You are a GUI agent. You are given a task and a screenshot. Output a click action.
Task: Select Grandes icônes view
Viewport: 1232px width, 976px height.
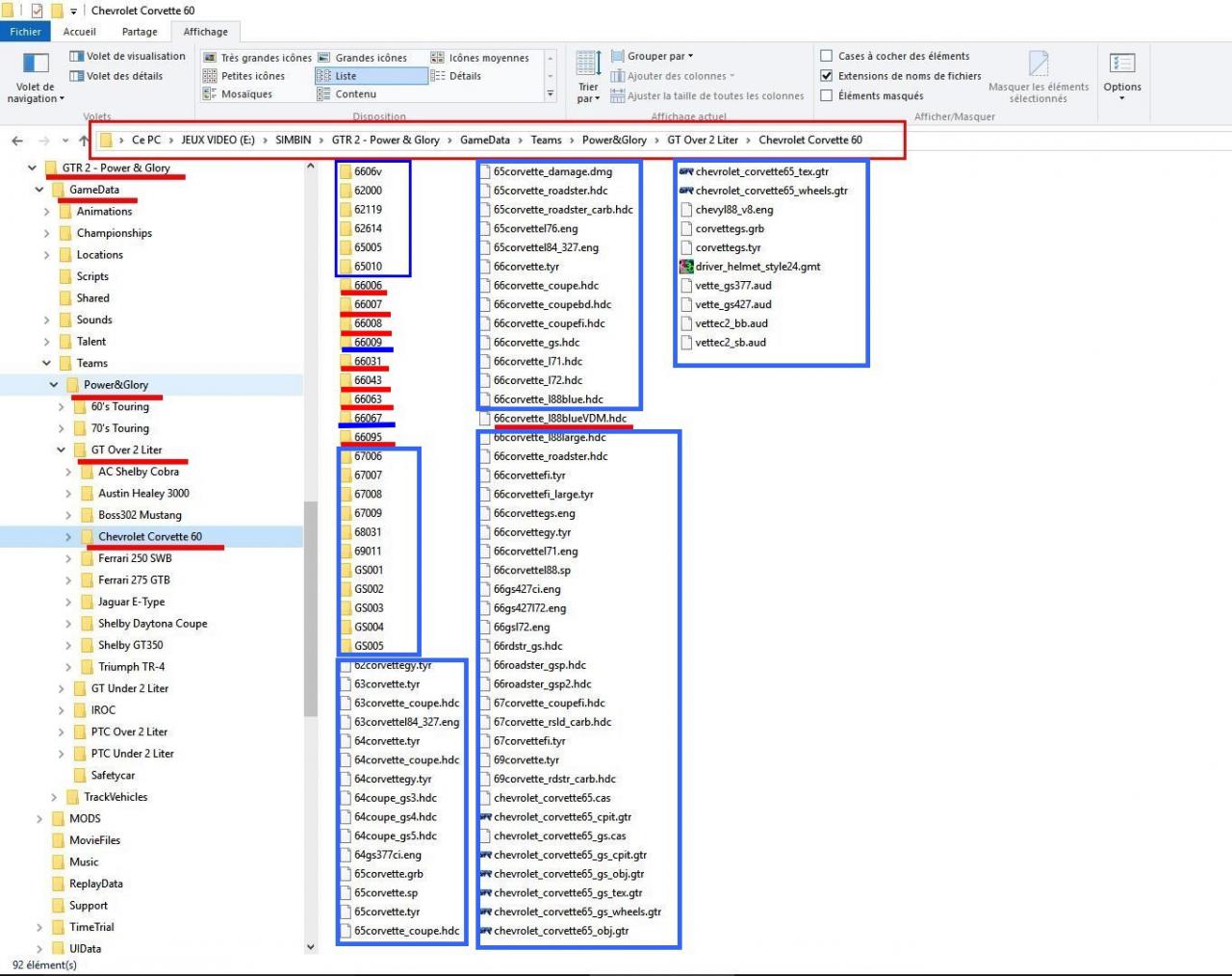362,58
